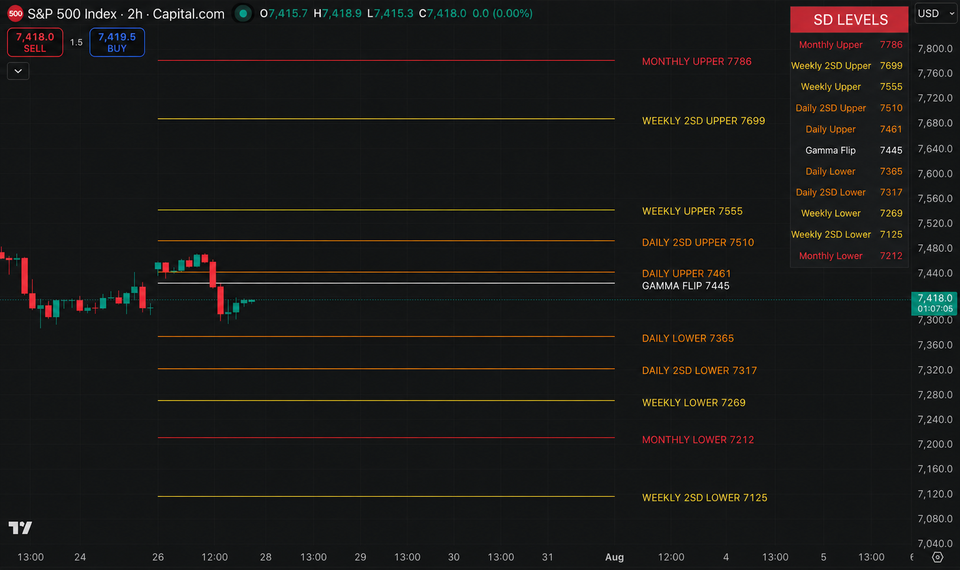Click the MONTHLY LOWER 7212 chart label
The height and width of the screenshot is (570, 960).
coord(698,440)
